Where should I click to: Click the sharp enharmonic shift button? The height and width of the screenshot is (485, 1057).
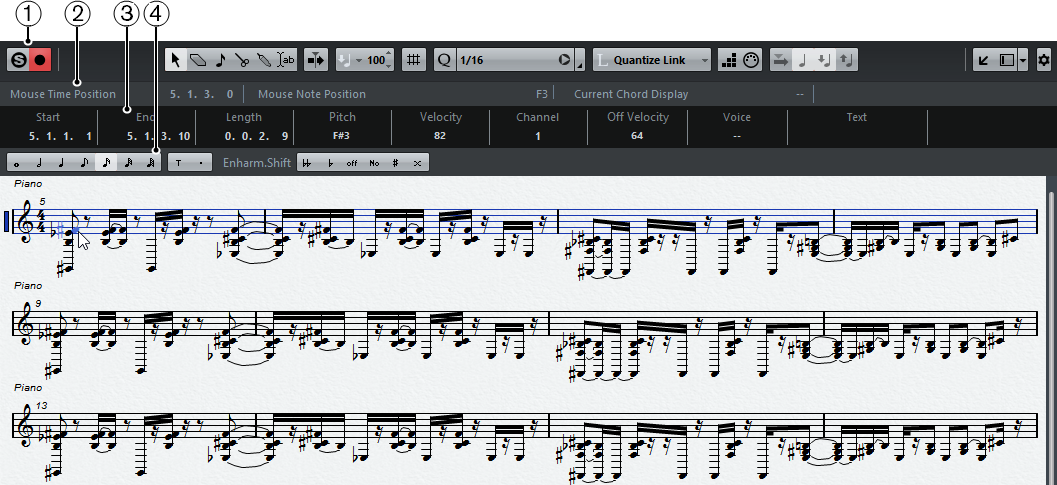tap(396, 162)
